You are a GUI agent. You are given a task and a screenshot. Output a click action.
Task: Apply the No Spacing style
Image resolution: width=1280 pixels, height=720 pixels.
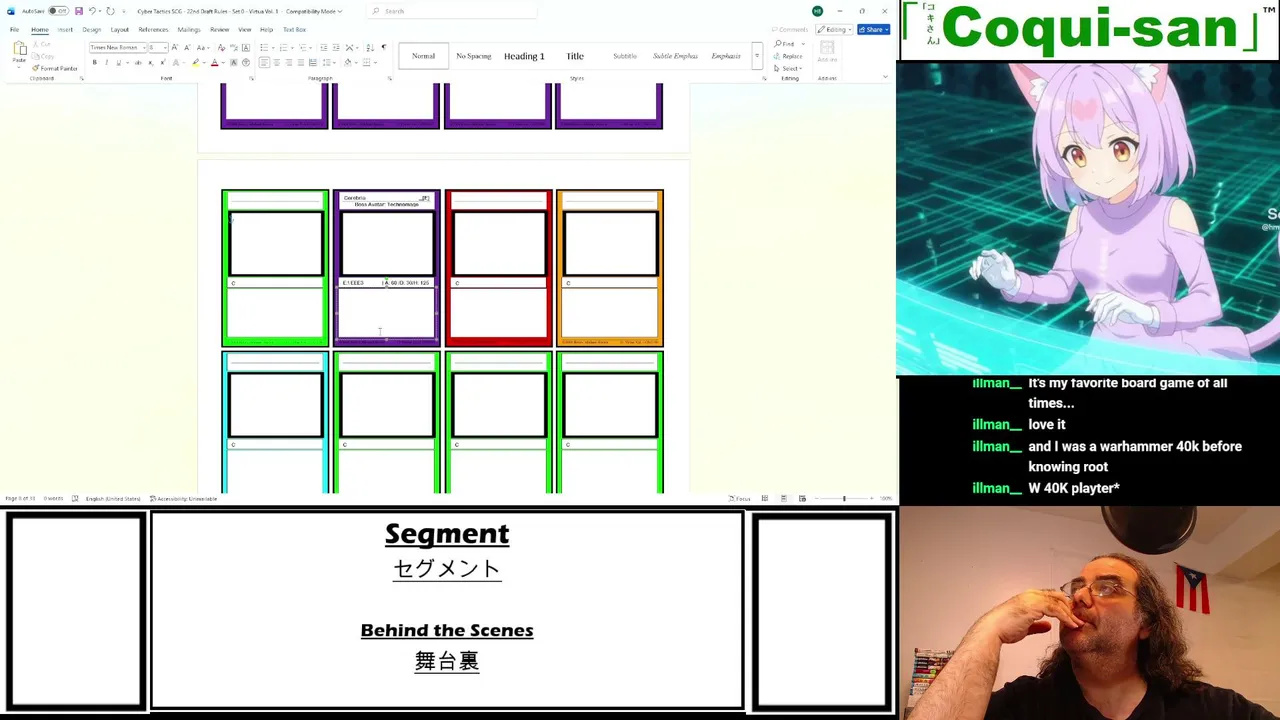pos(474,56)
